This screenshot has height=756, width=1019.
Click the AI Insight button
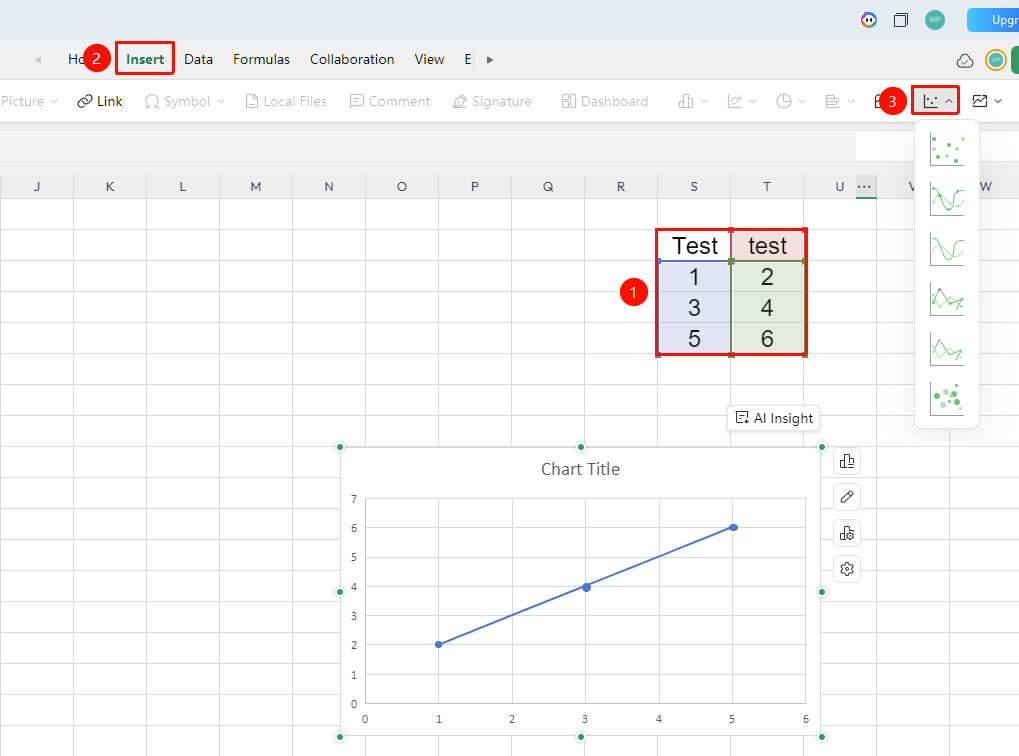click(x=774, y=418)
